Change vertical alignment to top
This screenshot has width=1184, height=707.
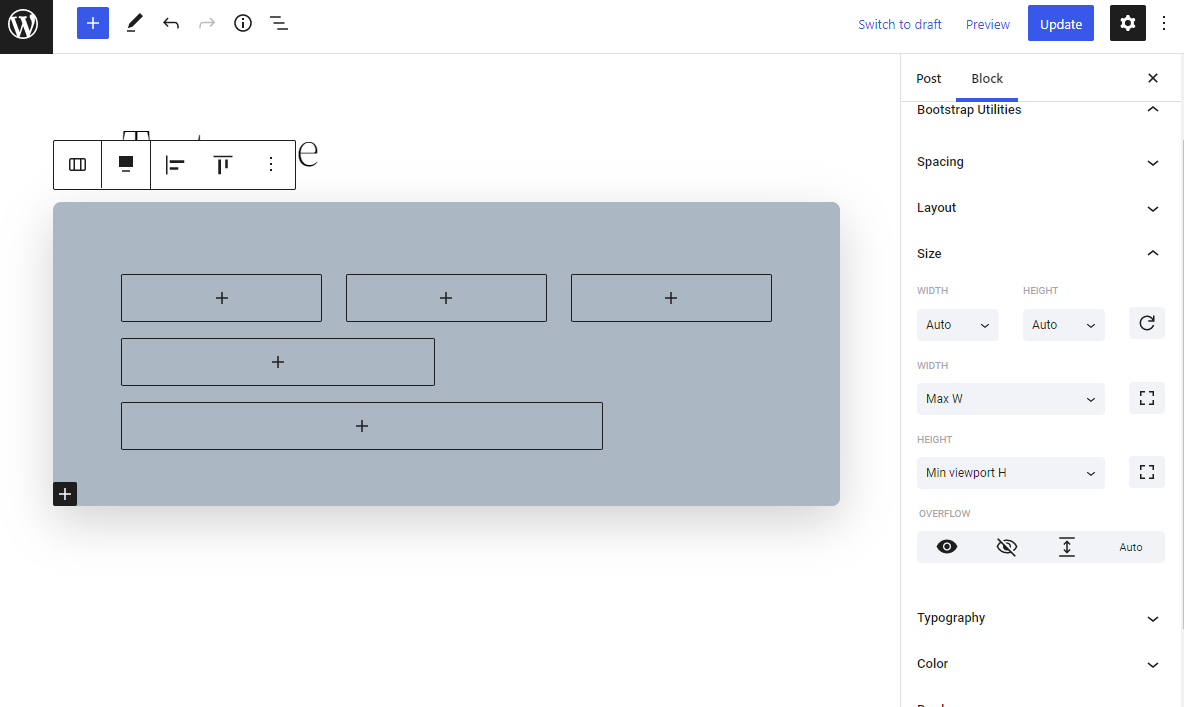click(223, 165)
